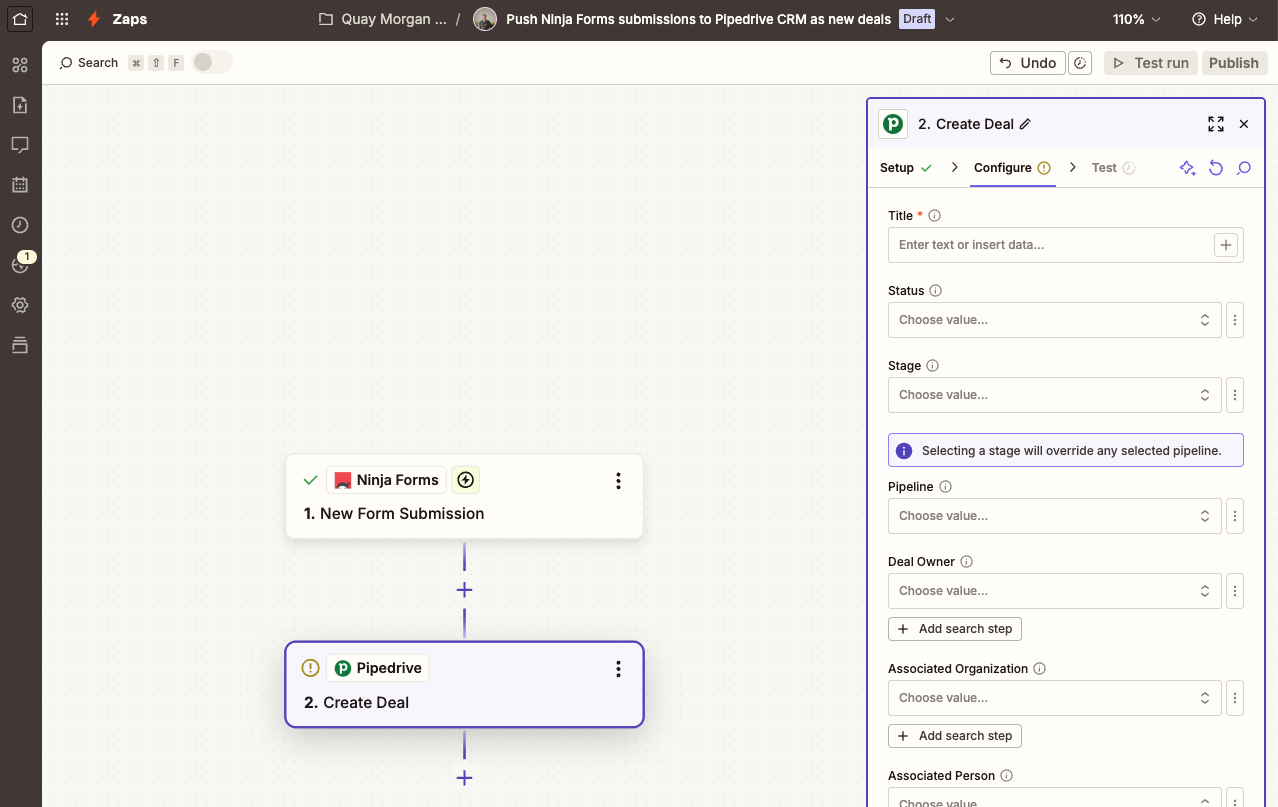The height and width of the screenshot is (807, 1278).
Task: Close the Create Deal panel
Action: click(x=1244, y=124)
